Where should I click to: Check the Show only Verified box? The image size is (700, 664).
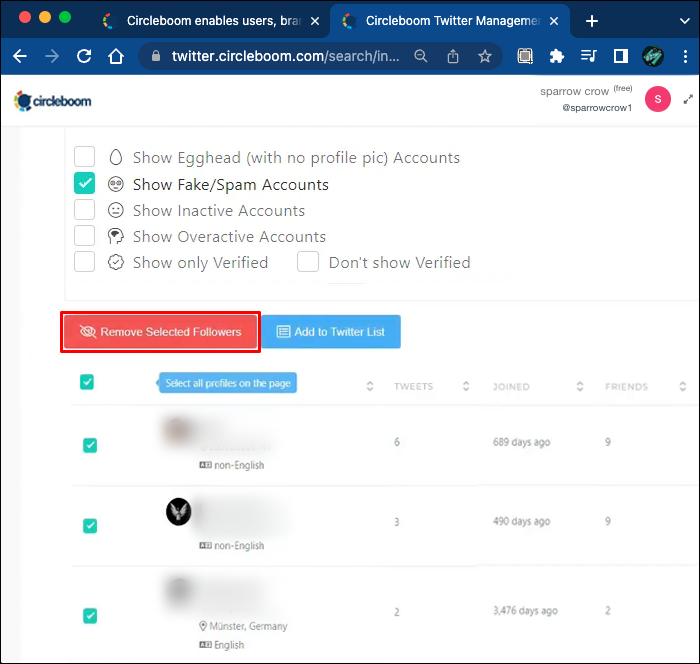pyautogui.click(x=84, y=262)
